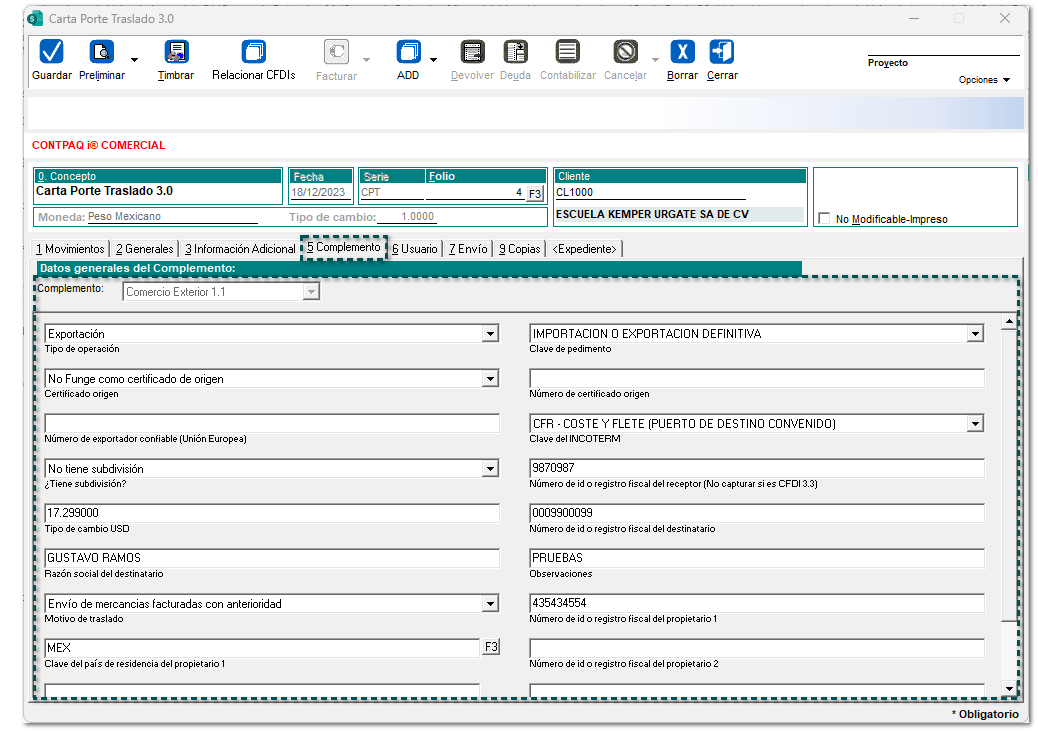Click the Timbrar stamp icon
Viewport: 1038px width, 732px height.
tap(176, 53)
